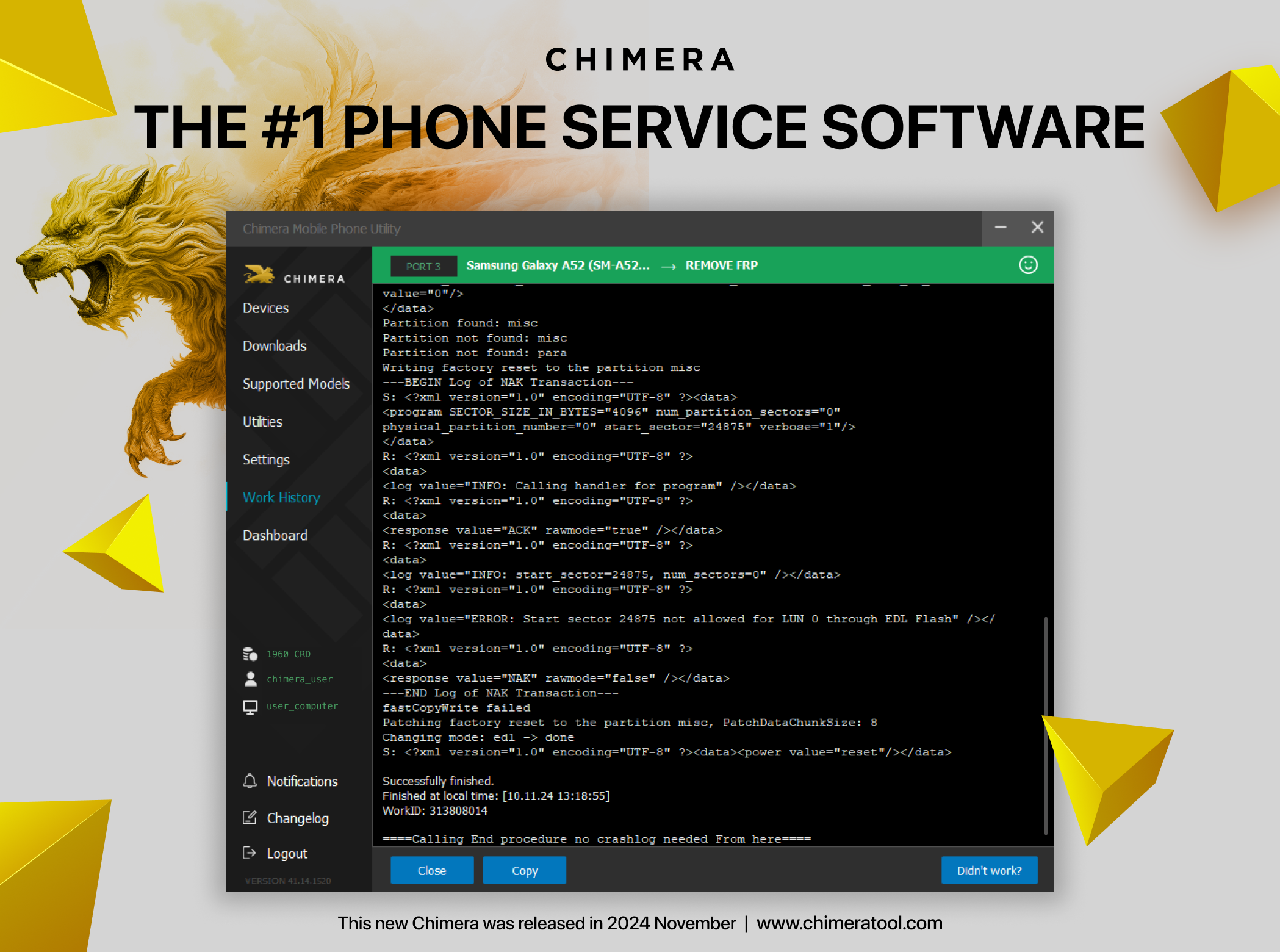Click the Didn't work? button
1280x952 pixels.
(x=989, y=870)
